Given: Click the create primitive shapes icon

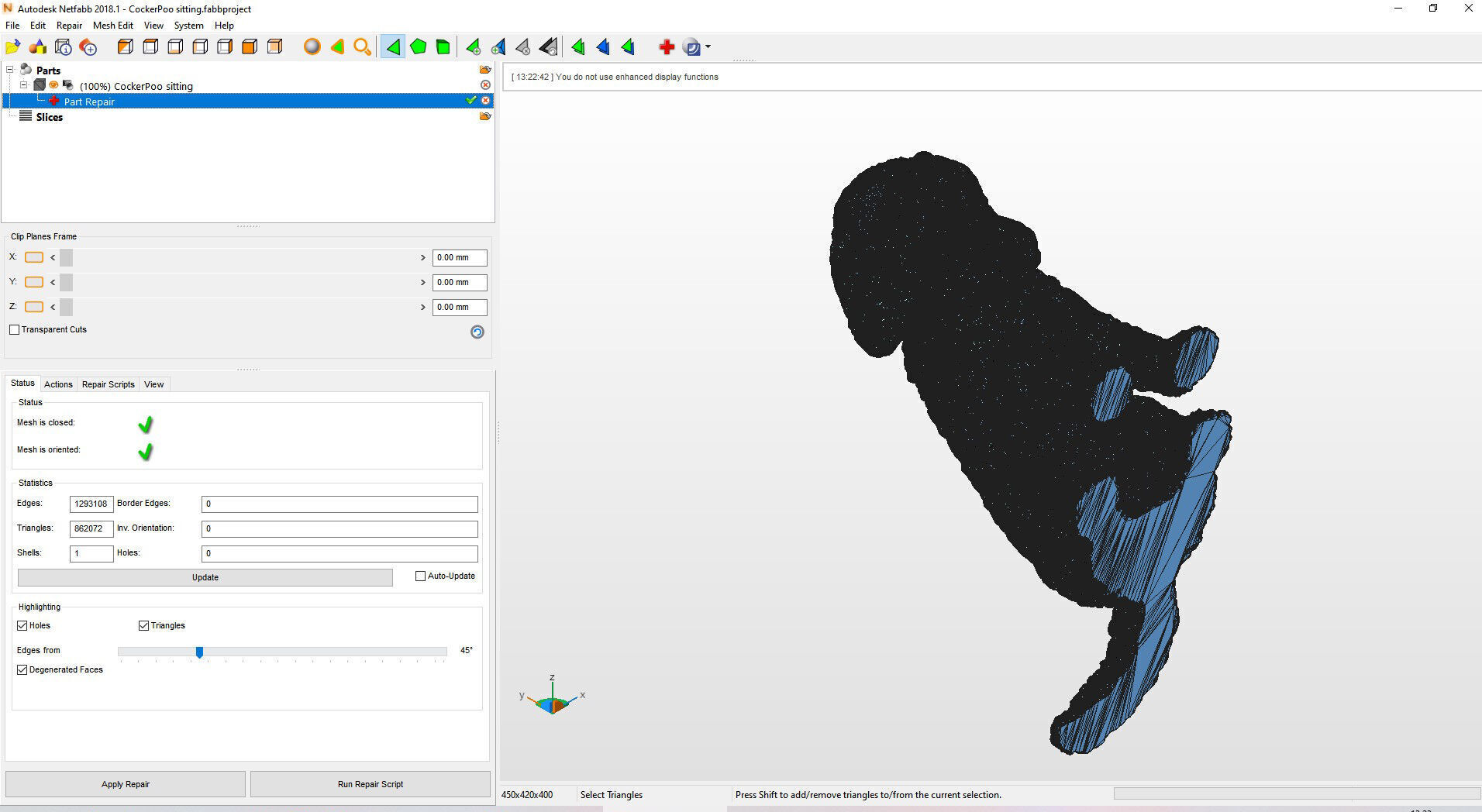Looking at the screenshot, I should [38, 47].
